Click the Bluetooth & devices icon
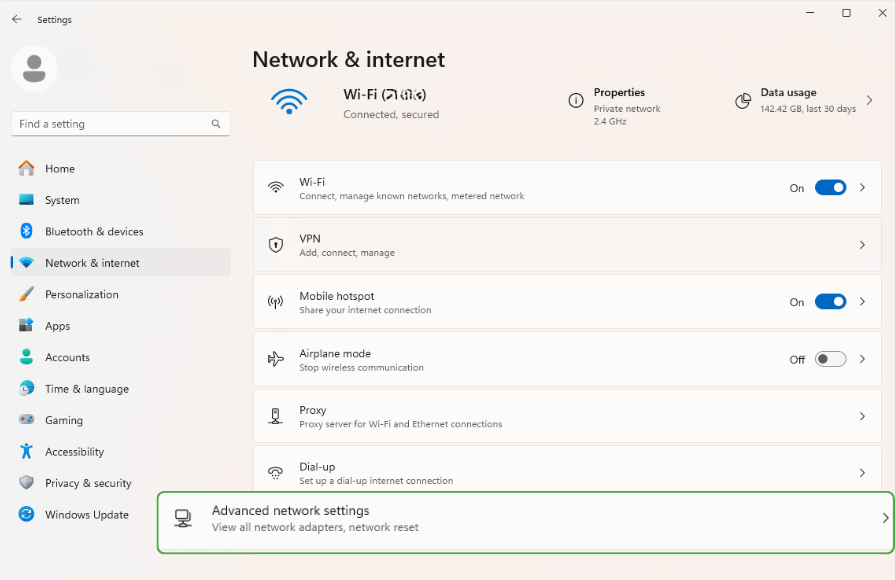 [x=26, y=231]
